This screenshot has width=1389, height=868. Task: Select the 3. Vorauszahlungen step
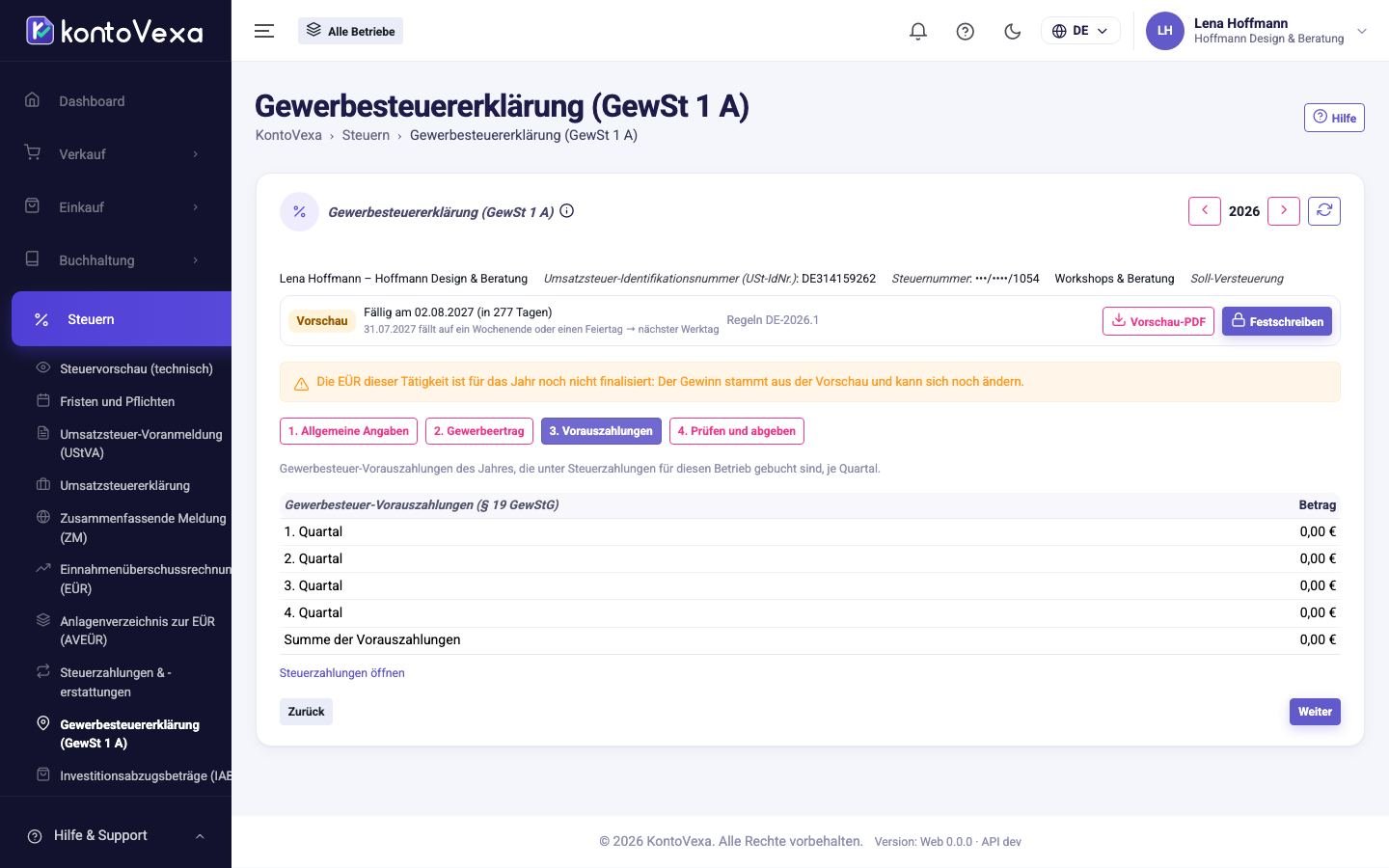(601, 431)
